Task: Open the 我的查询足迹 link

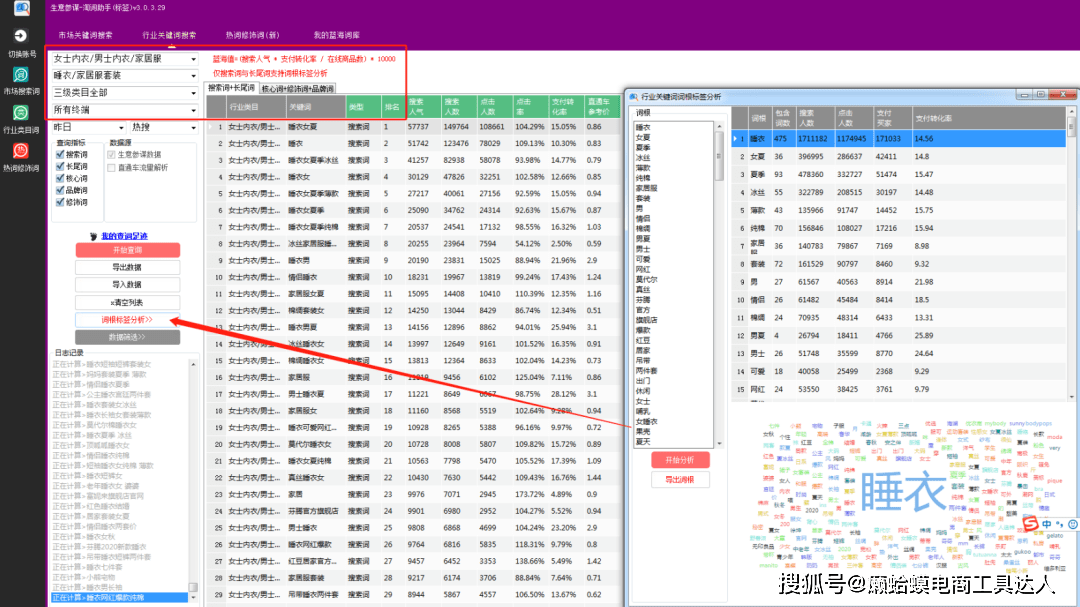Action: (124, 236)
